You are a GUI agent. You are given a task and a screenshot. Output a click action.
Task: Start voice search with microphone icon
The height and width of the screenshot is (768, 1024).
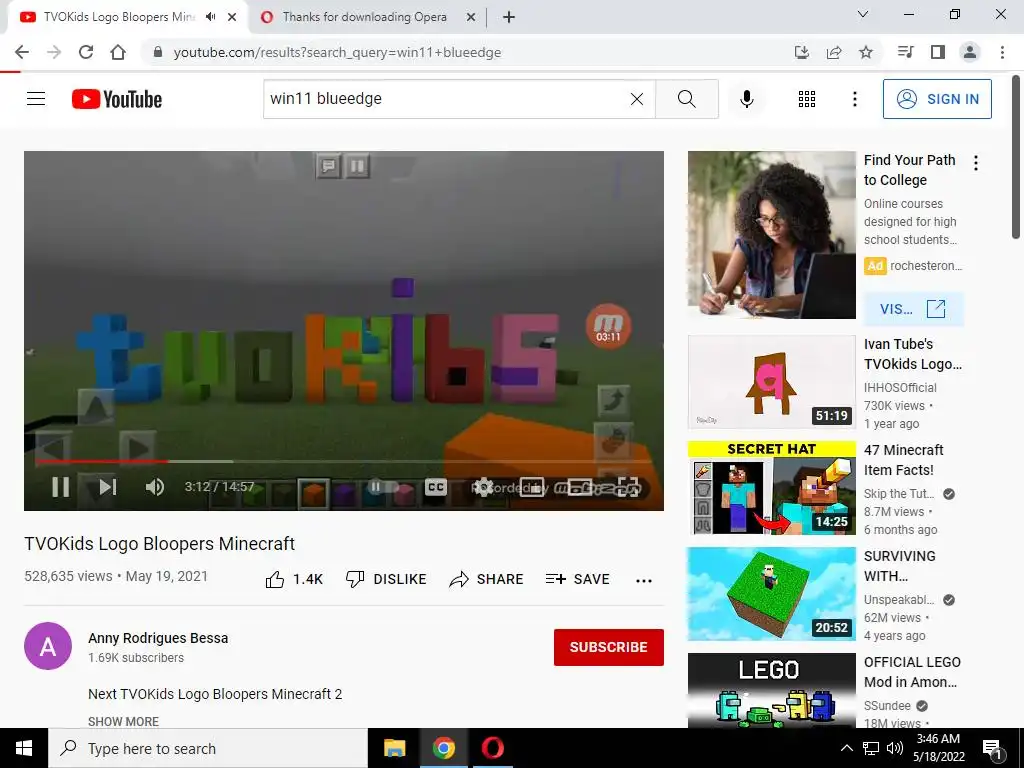click(746, 99)
